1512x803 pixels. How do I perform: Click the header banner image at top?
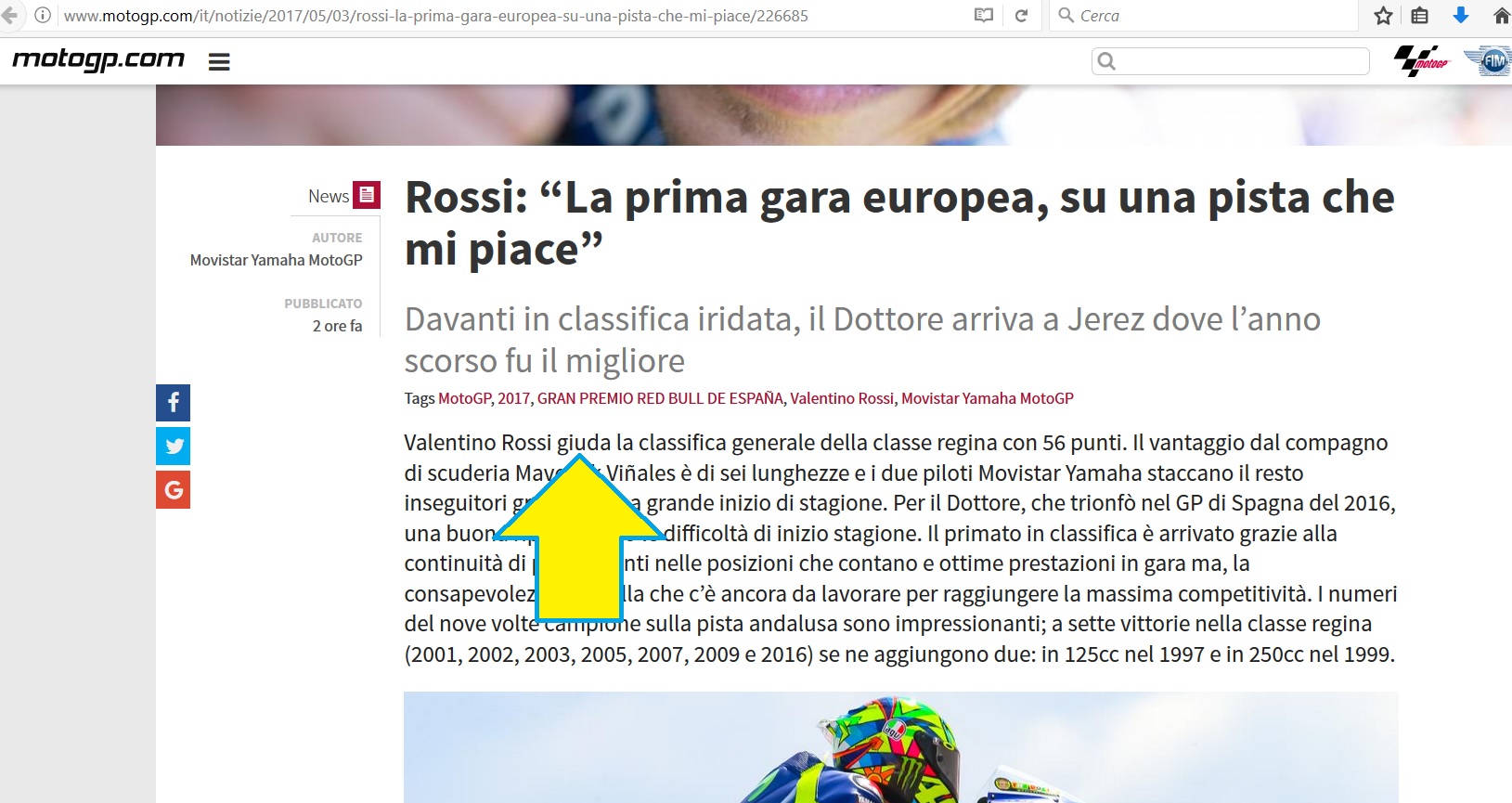pyautogui.click(x=834, y=115)
